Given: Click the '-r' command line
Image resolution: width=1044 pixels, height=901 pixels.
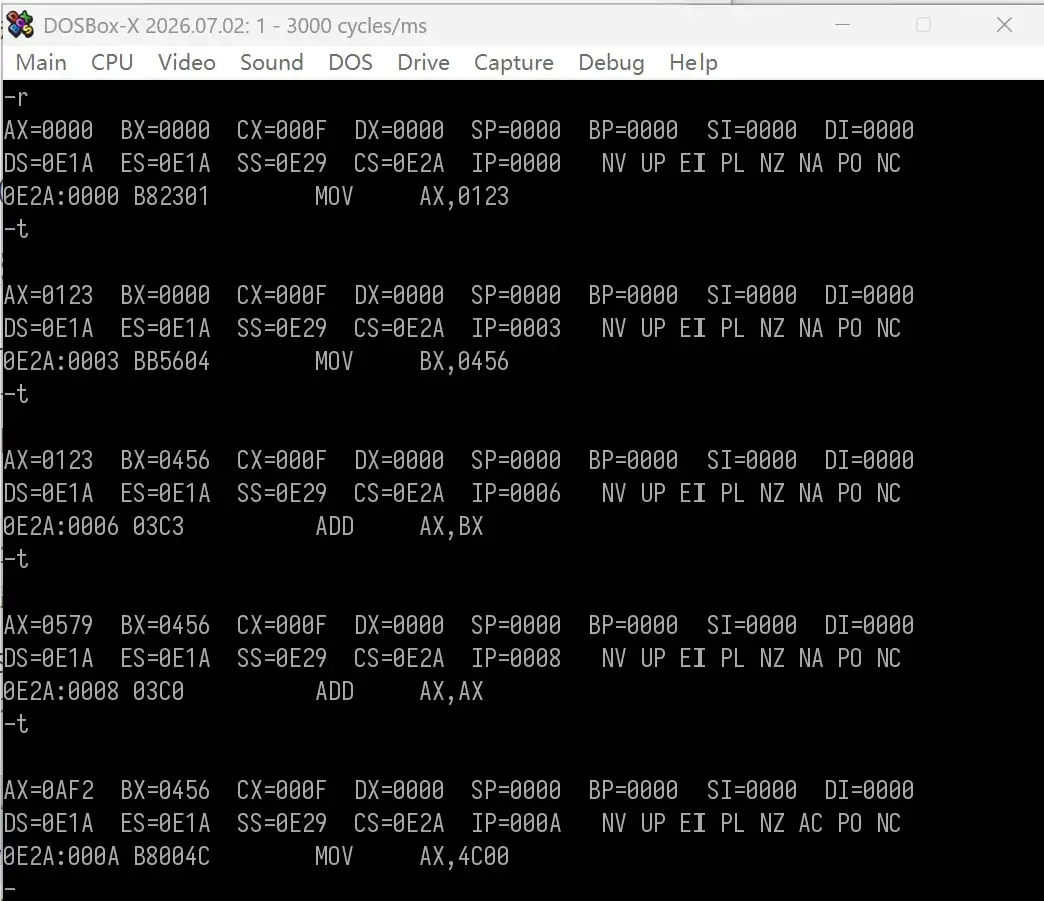Looking at the screenshot, I should [16, 98].
